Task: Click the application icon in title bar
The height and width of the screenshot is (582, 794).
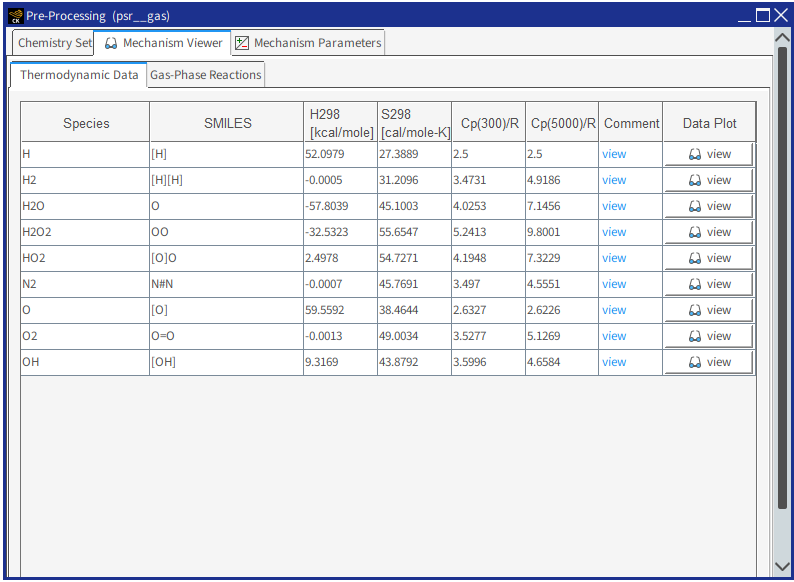Action: coord(15,15)
